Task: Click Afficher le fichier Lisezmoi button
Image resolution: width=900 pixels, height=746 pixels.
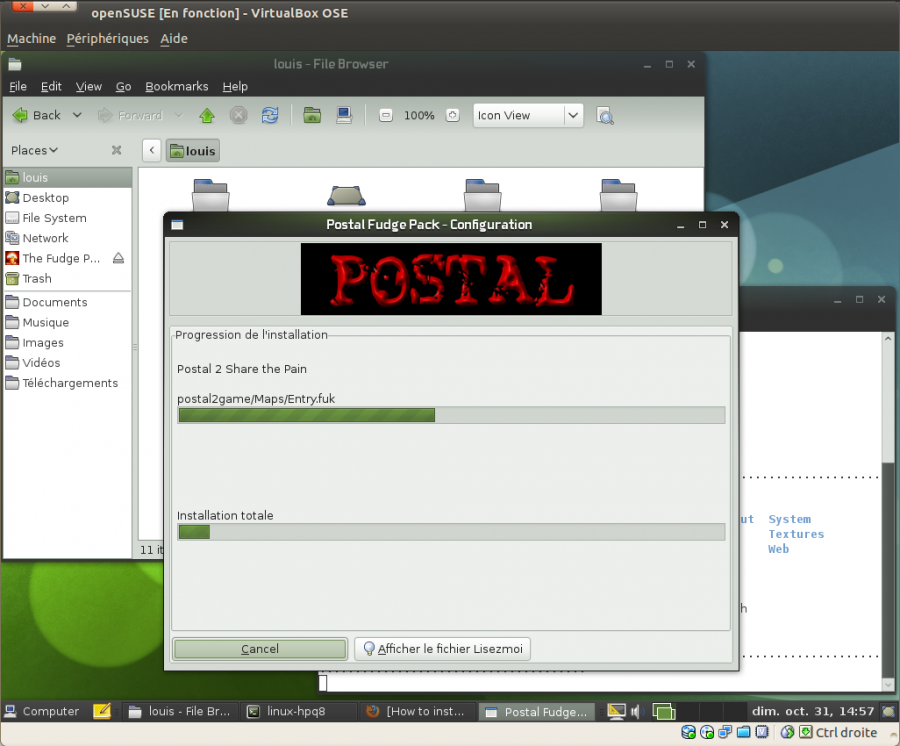Action: (442, 649)
